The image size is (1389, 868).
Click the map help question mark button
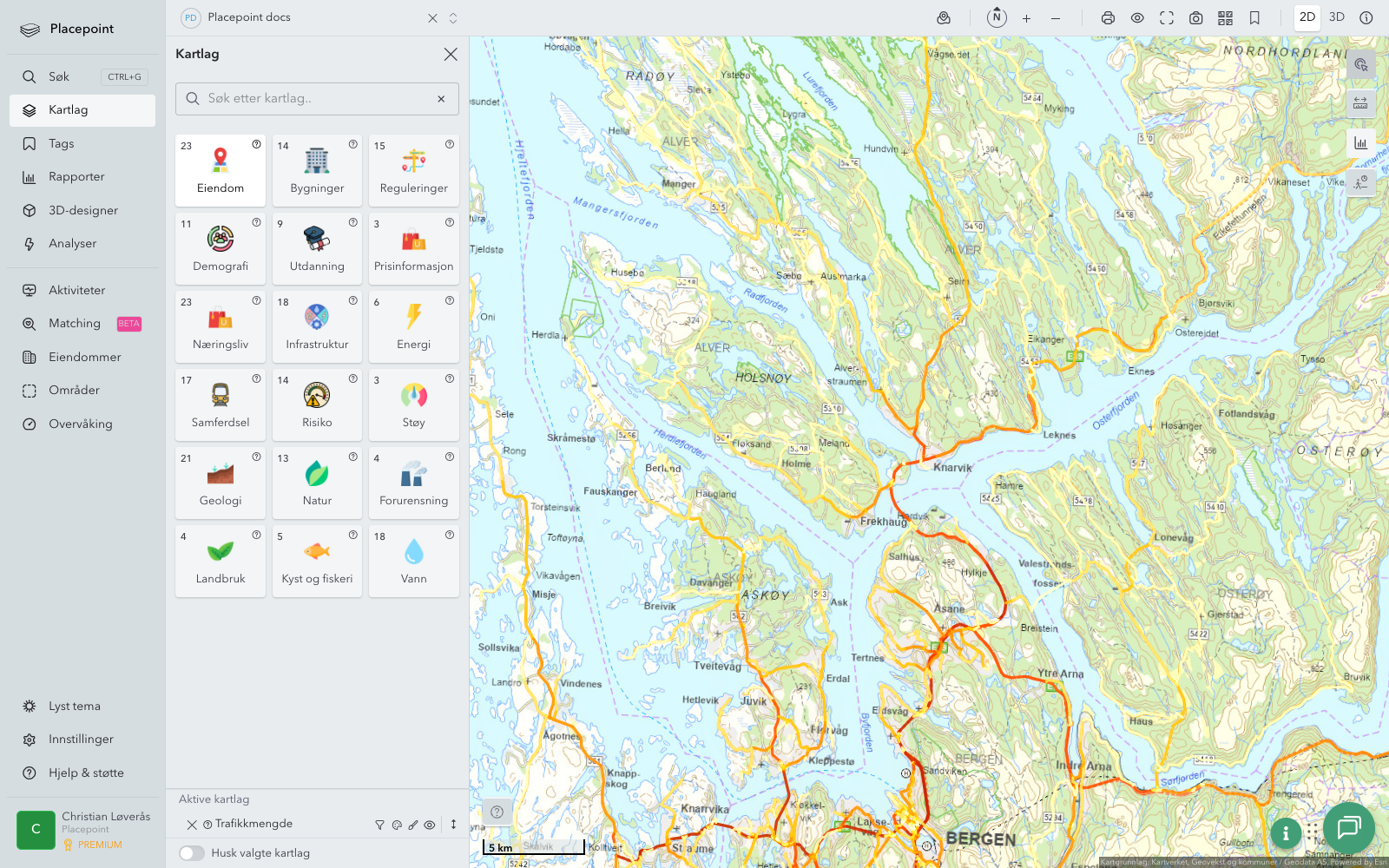497,812
